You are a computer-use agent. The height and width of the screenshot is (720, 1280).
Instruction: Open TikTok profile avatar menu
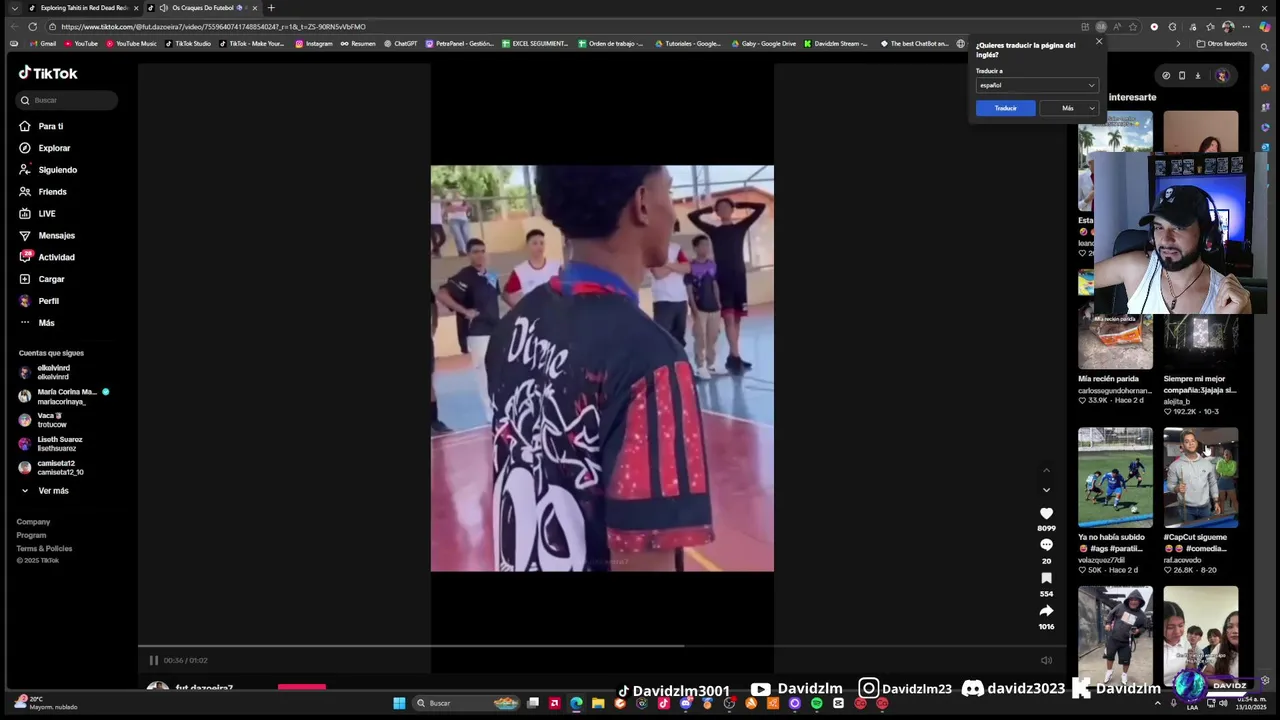tap(1221, 75)
